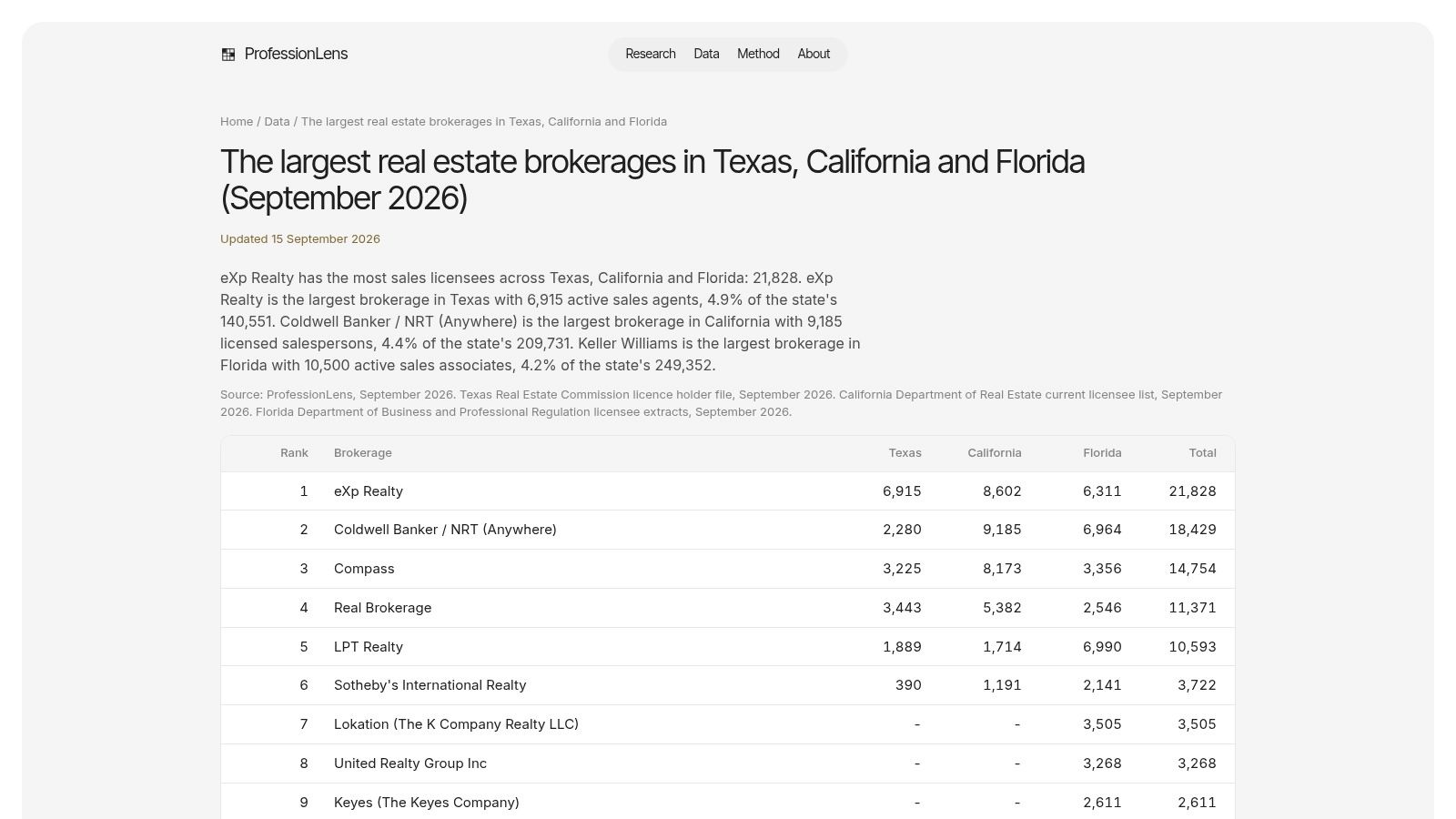Select the Brokerage column header
Screen dimensions: 1456x819
tap(363, 452)
